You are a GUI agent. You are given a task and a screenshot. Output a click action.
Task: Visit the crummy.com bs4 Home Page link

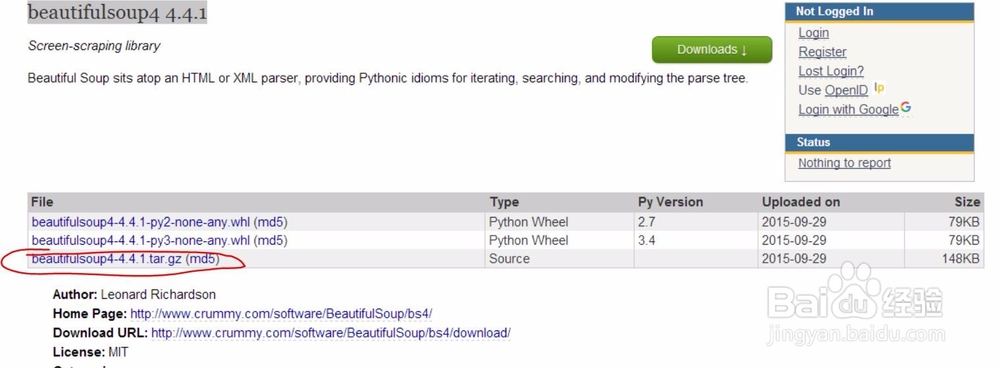[281, 314]
